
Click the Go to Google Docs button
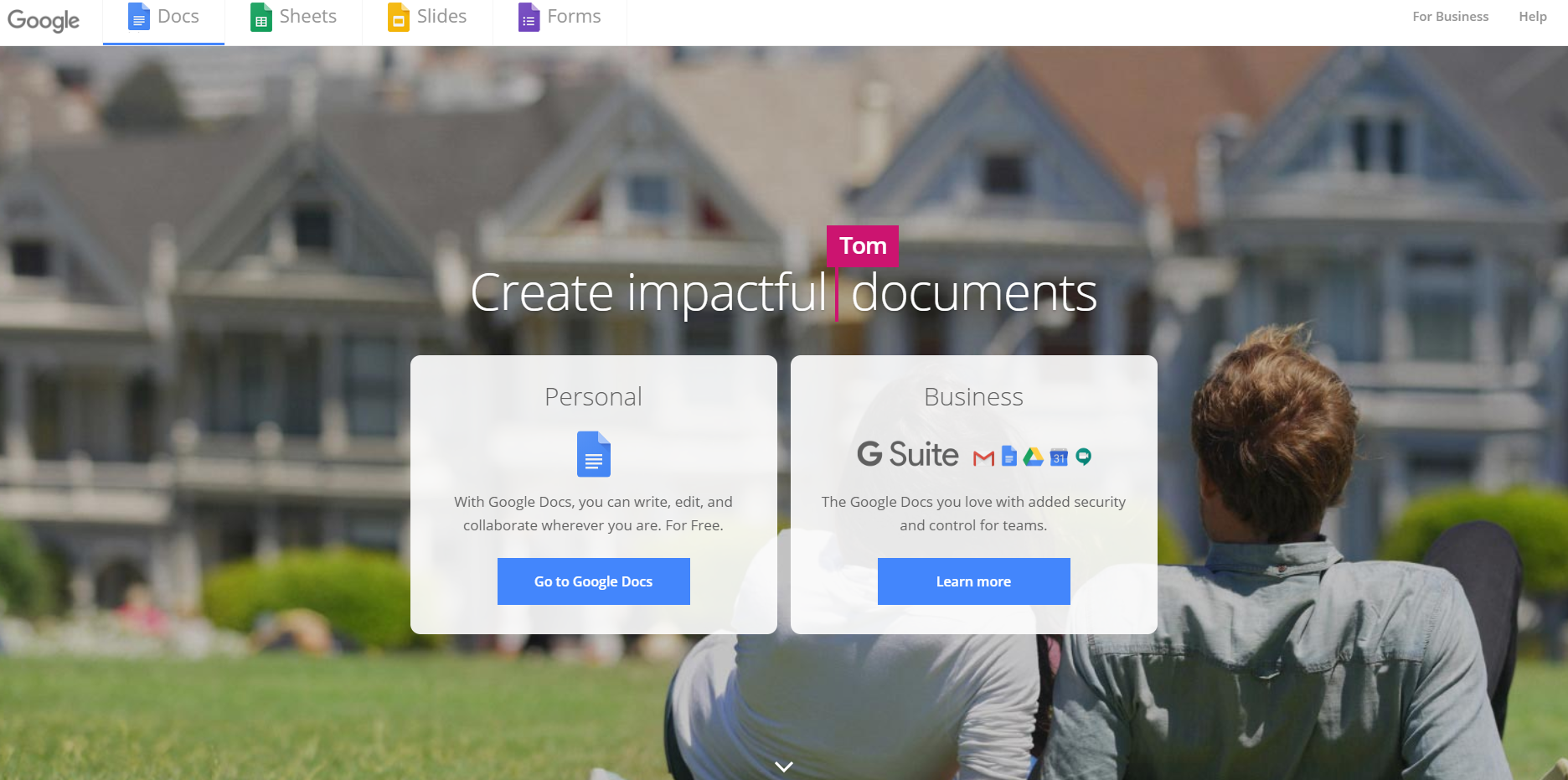pos(593,581)
